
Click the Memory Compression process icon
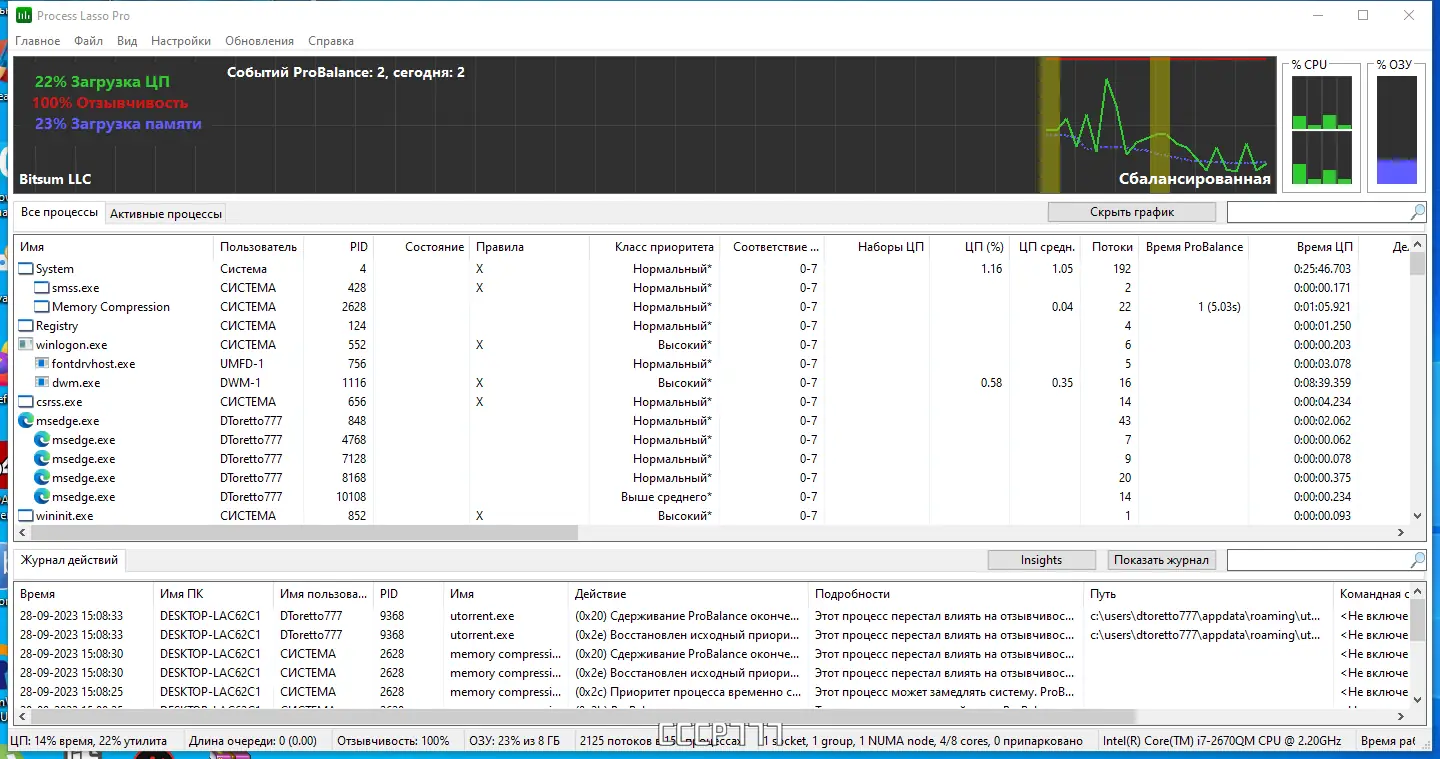(x=42, y=307)
